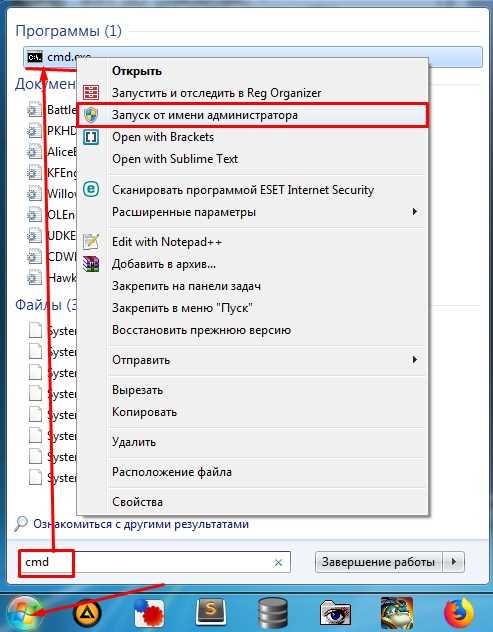Expand Расширенные параметры submenu arrow

point(414,212)
